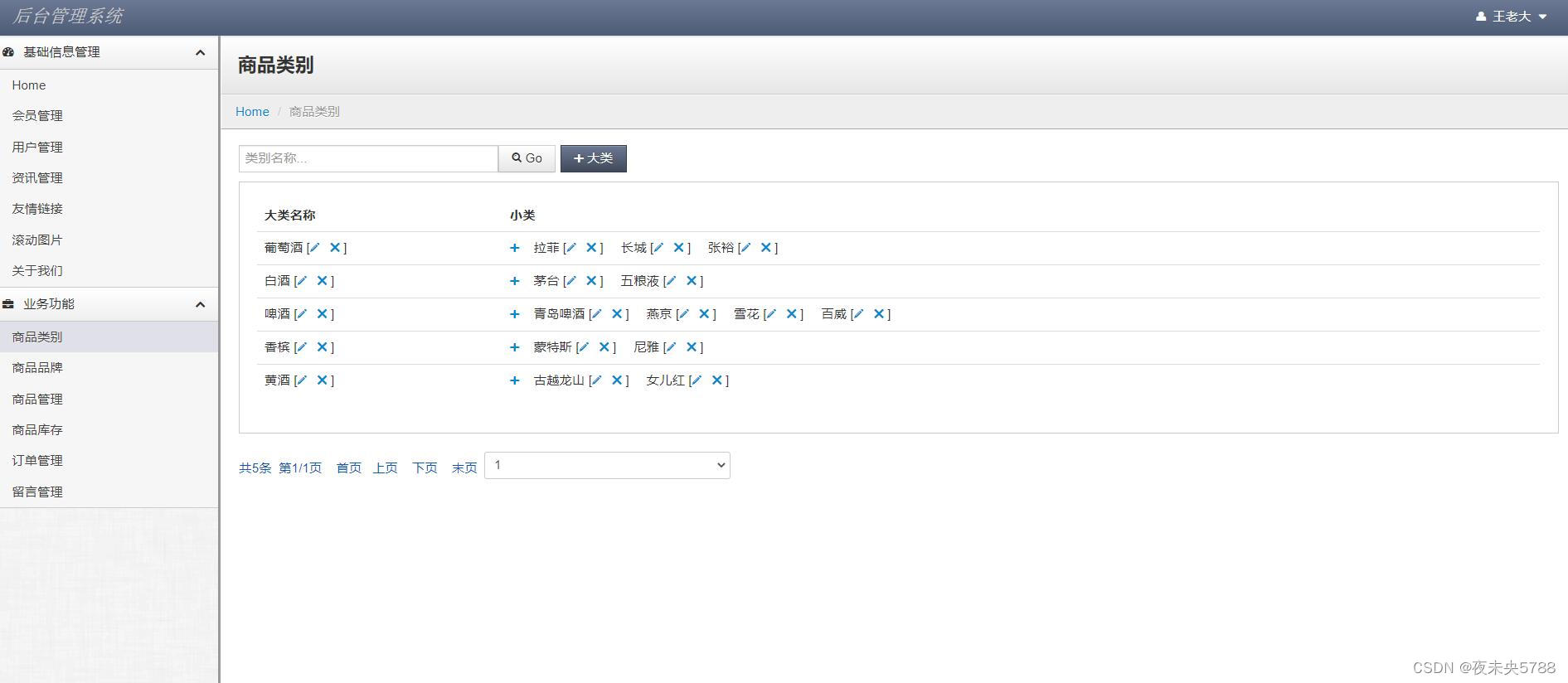Image resolution: width=1568 pixels, height=683 pixels.
Task: Click 下页 next page link
Action: point(425,468)
